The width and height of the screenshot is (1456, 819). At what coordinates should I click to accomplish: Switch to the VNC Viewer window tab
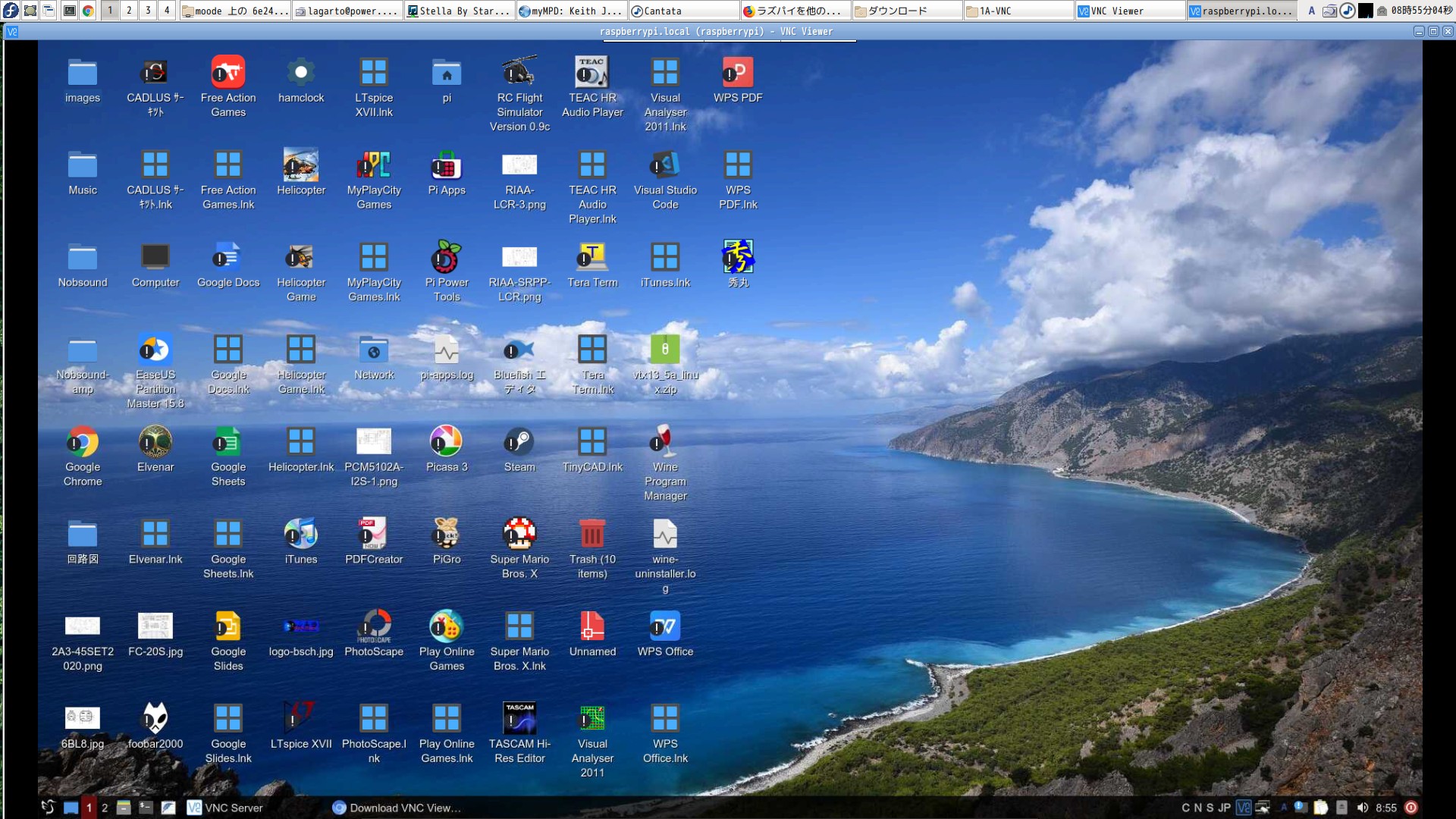1128,10
